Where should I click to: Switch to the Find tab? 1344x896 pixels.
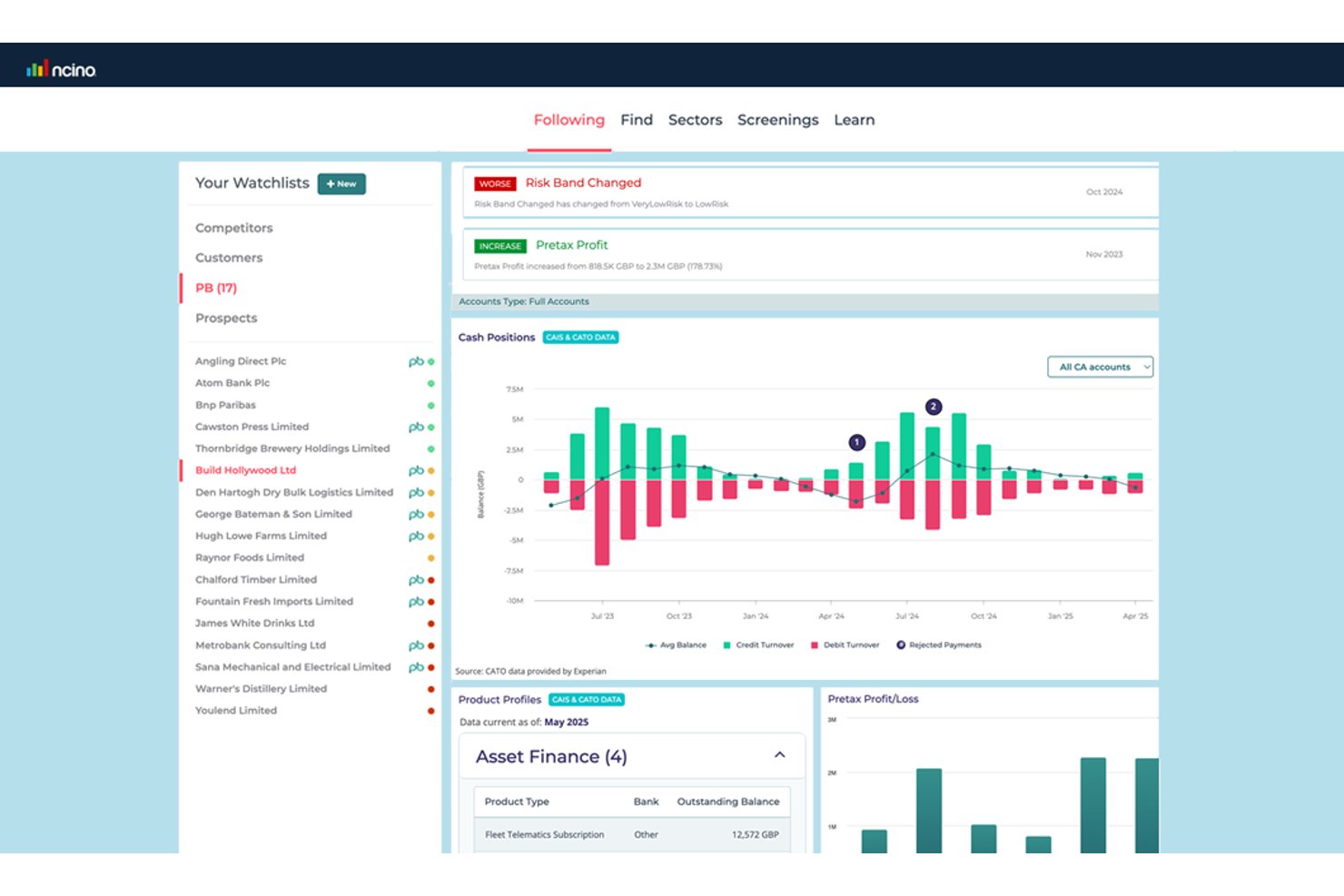tap(637, 120)
